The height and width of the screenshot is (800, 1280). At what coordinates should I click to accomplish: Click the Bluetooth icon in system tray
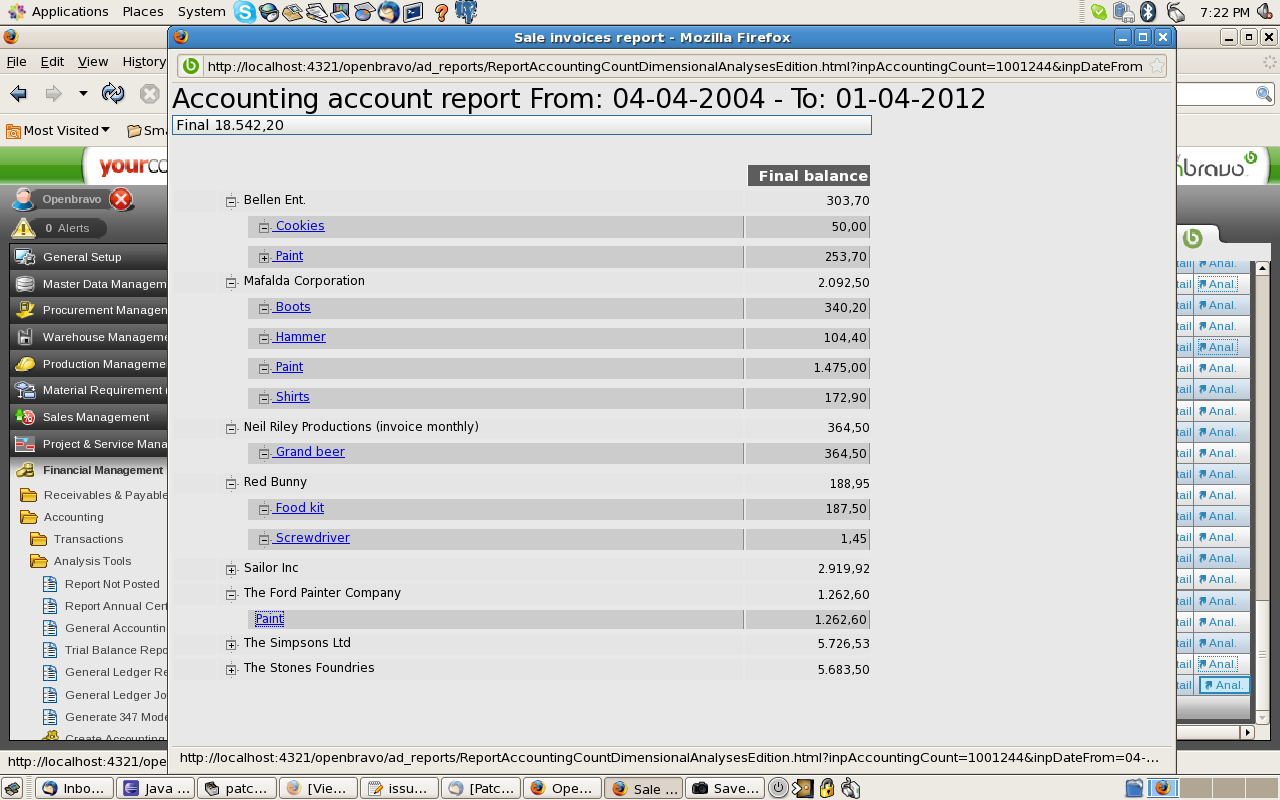click(x=1149, y=12)
